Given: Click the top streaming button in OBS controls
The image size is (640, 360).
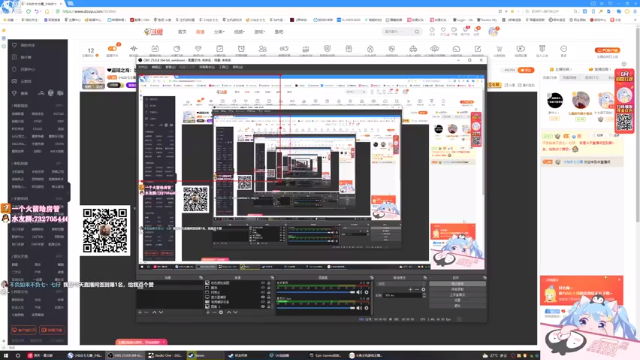Looking at the screenshot, I should [457, 284].
